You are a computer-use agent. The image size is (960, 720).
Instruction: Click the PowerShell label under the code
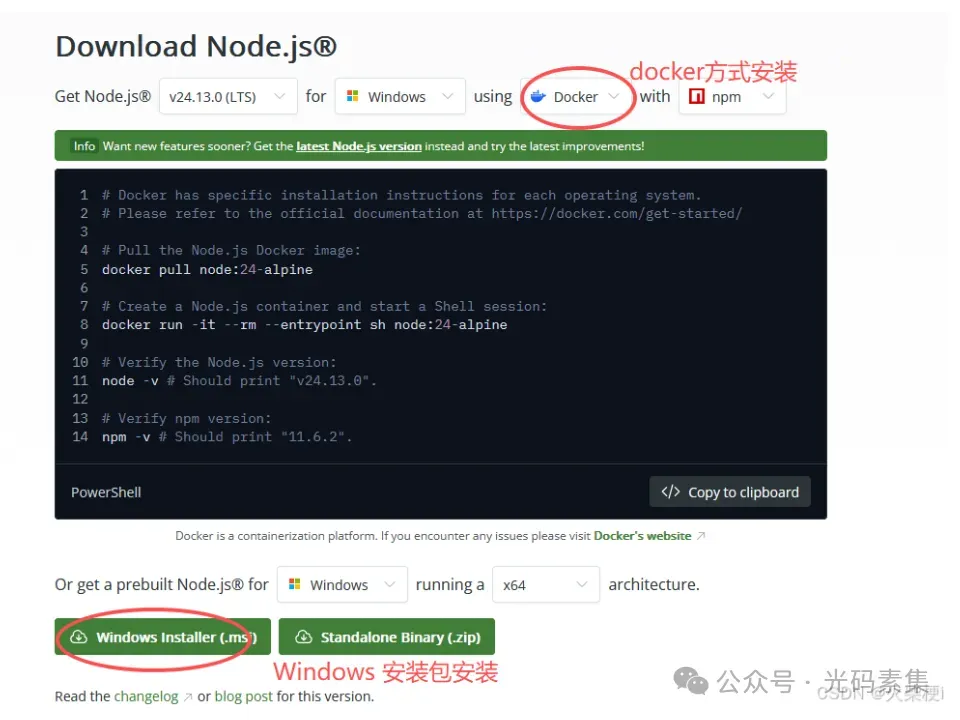coord(106,492)
